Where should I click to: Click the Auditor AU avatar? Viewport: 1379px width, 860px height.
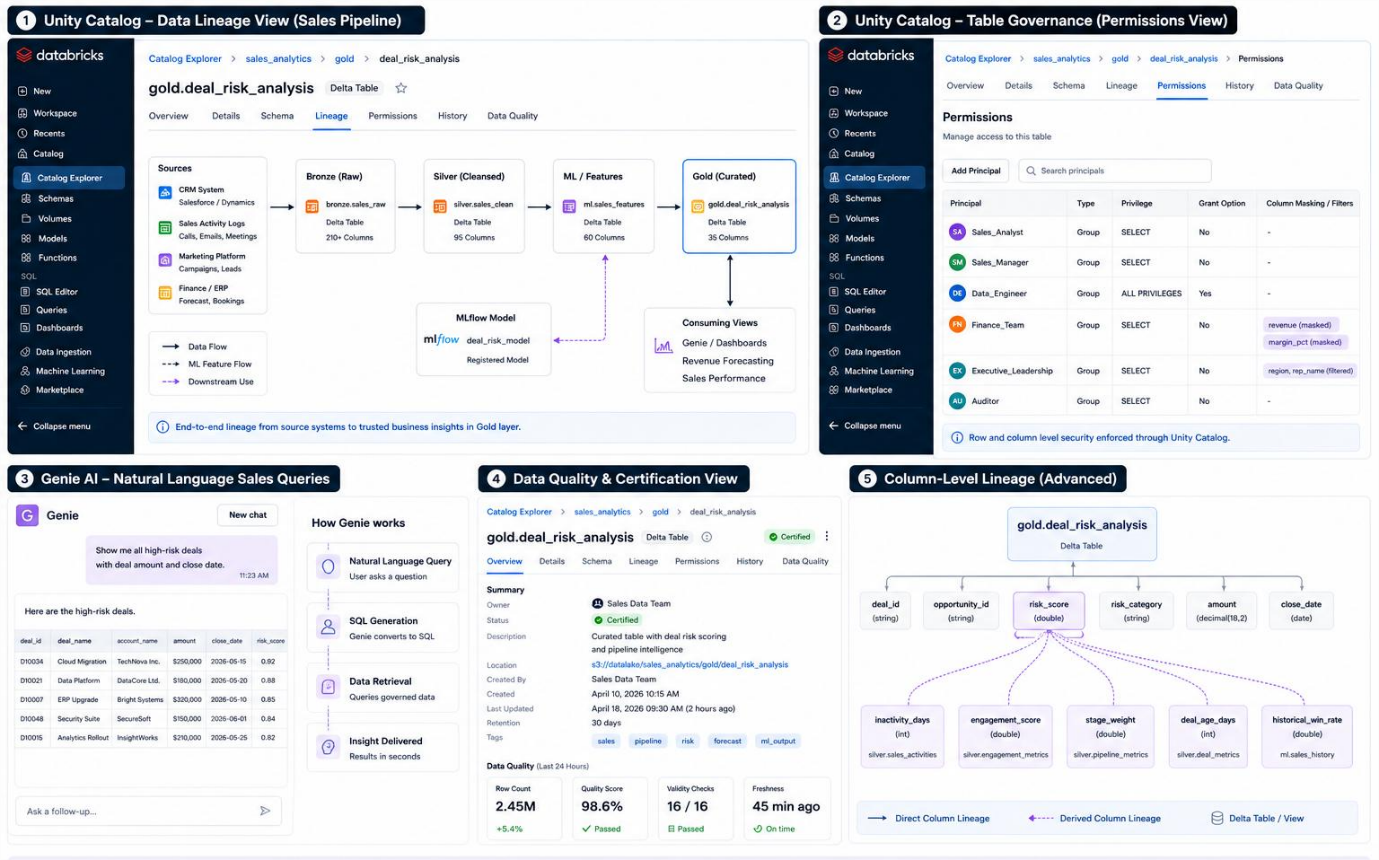tap(957, 401)
